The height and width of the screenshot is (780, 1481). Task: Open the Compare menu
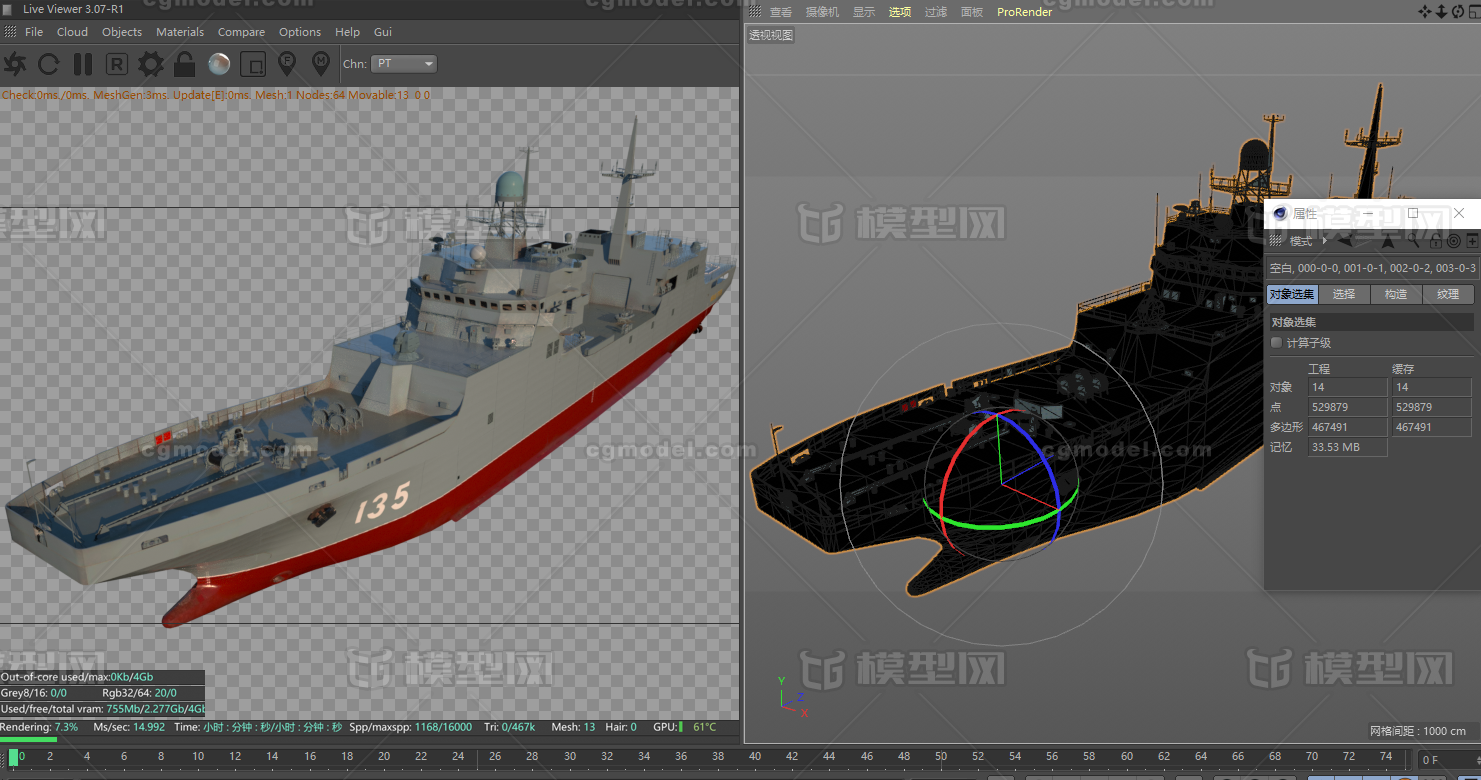pos(241,32)
